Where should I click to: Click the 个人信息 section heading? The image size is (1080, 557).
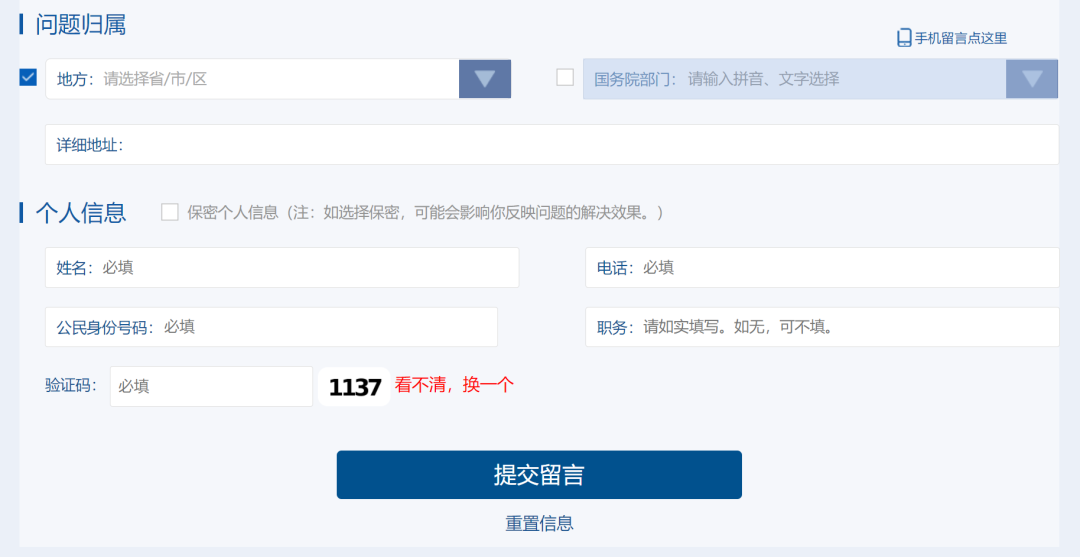tap(81, 213)
